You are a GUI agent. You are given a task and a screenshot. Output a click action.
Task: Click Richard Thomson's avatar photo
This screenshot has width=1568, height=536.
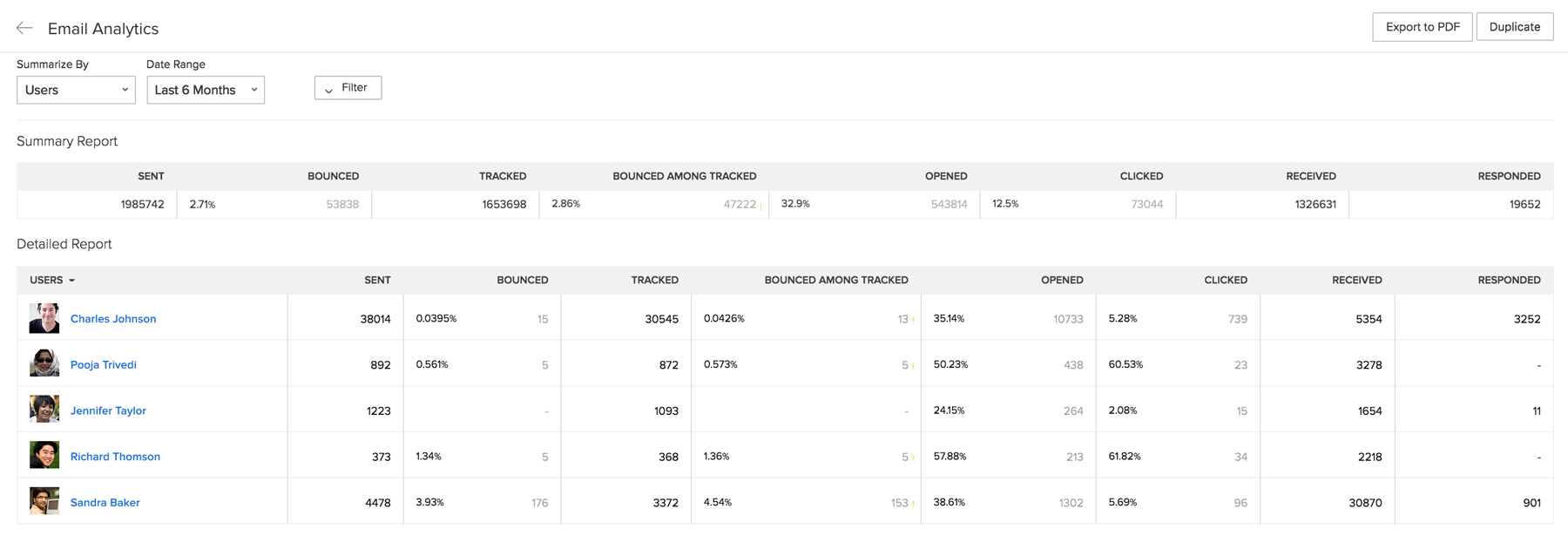coord(44,455)
